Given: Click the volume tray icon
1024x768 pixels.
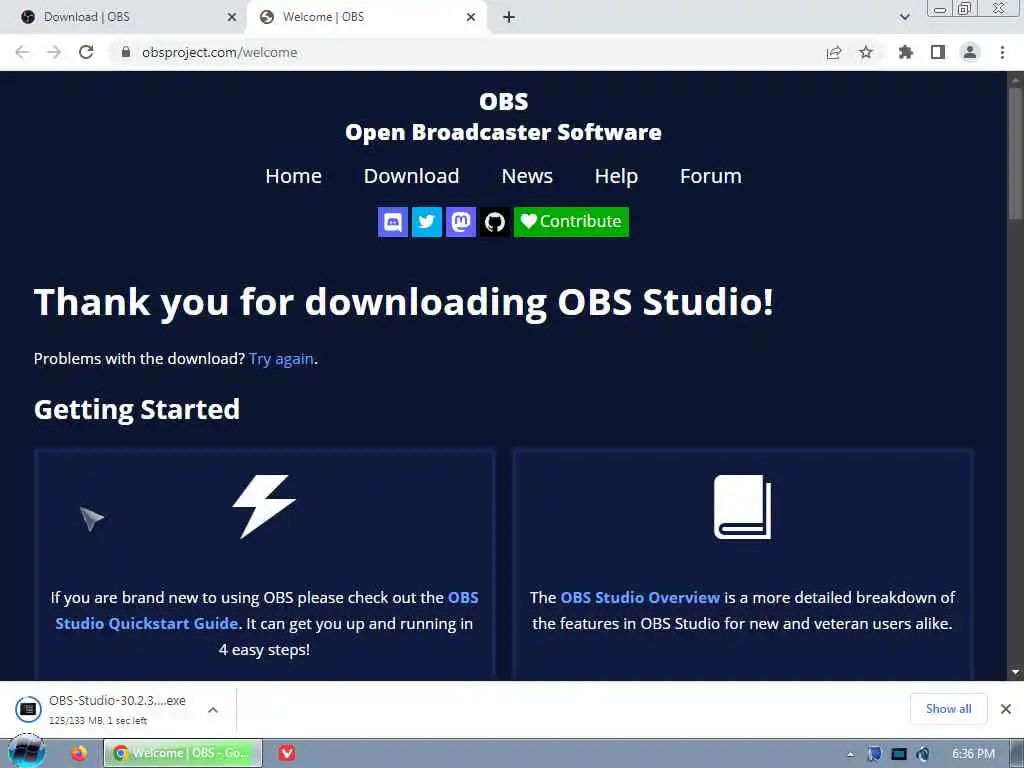Looking at the screenshot, I should coord(923,754).
